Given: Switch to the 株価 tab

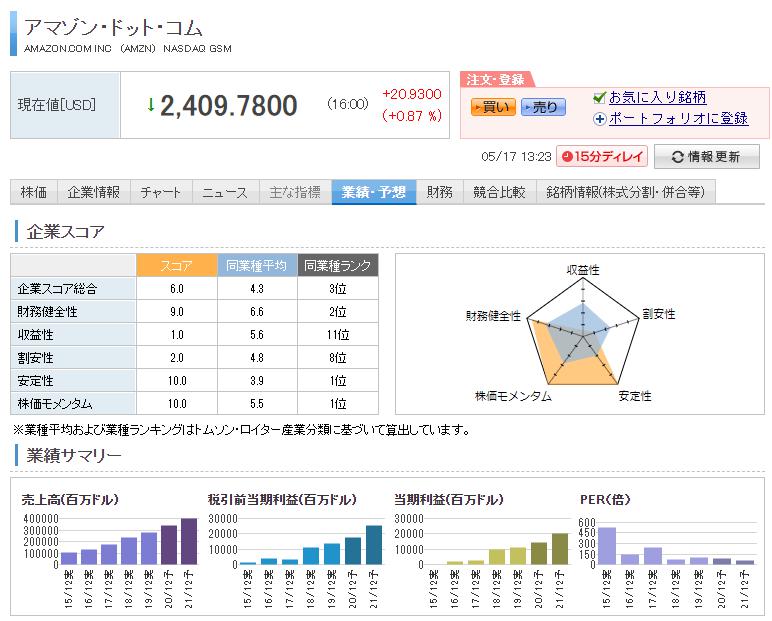Looking at the screenshot, I should [33, 192].
